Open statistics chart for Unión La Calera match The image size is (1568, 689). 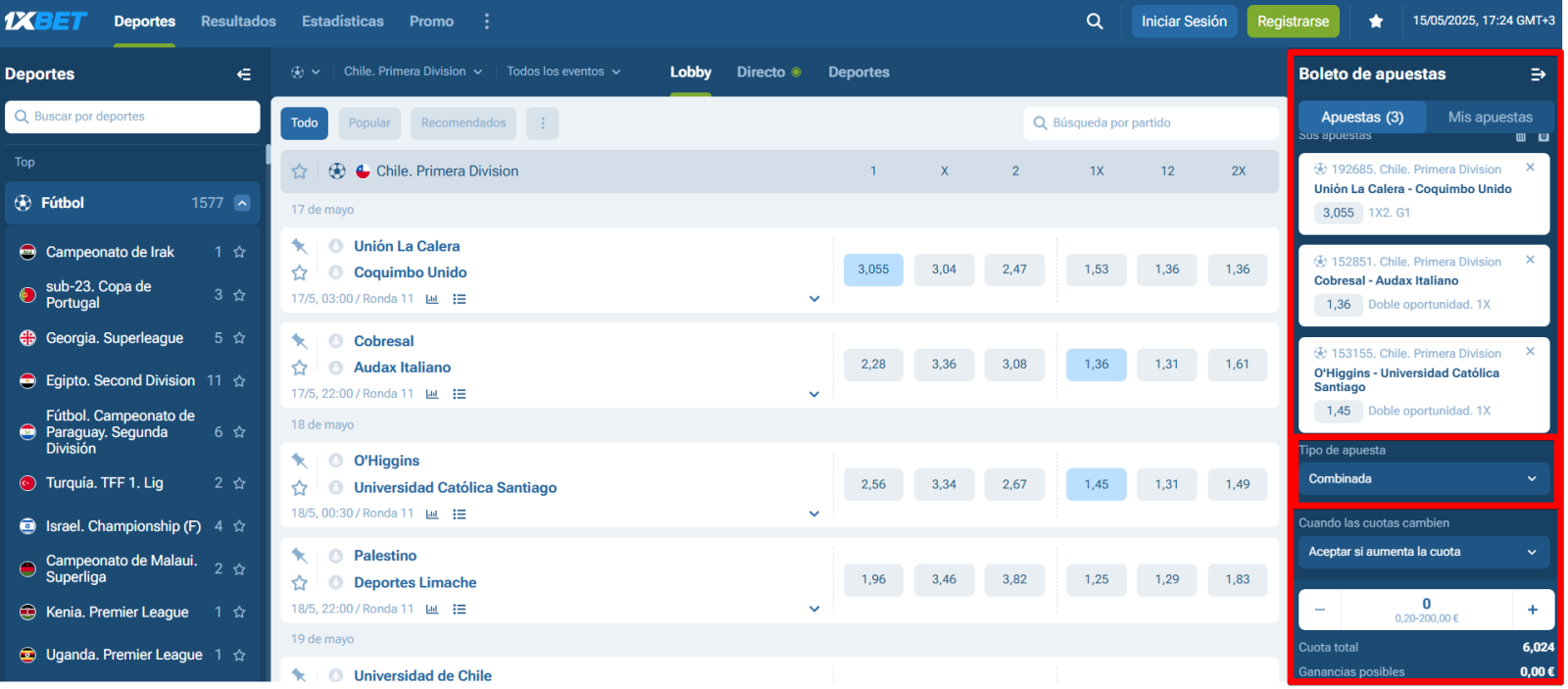[x=432, y=299]
